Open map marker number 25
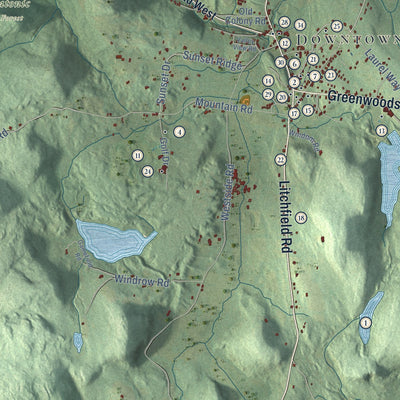 [x=337, y=26]
